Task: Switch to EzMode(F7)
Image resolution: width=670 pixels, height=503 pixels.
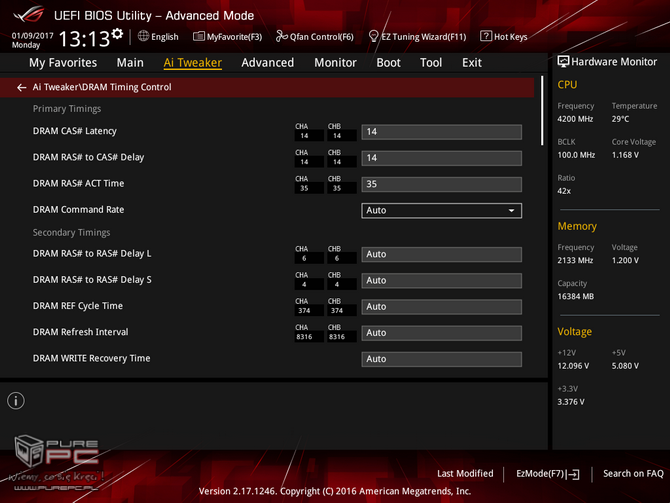Action: click(x=547, y=474)
